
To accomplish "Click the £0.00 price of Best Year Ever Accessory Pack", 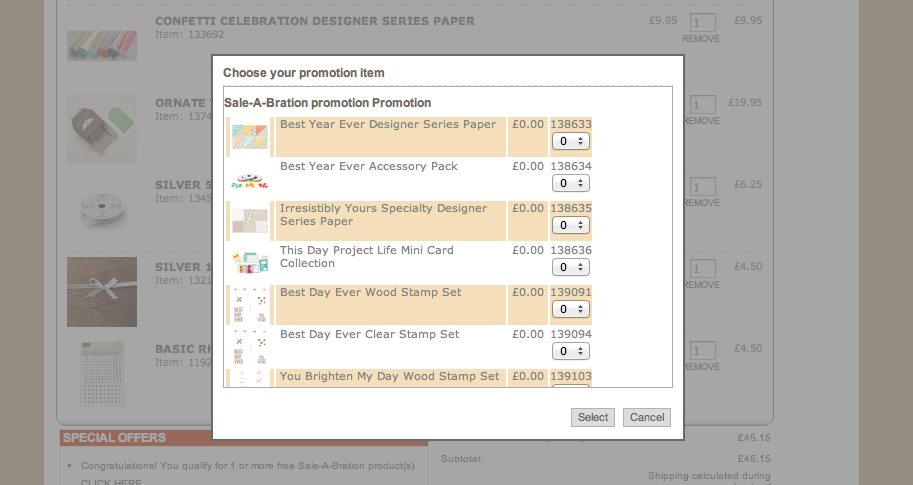I will [x=528, y=167].
